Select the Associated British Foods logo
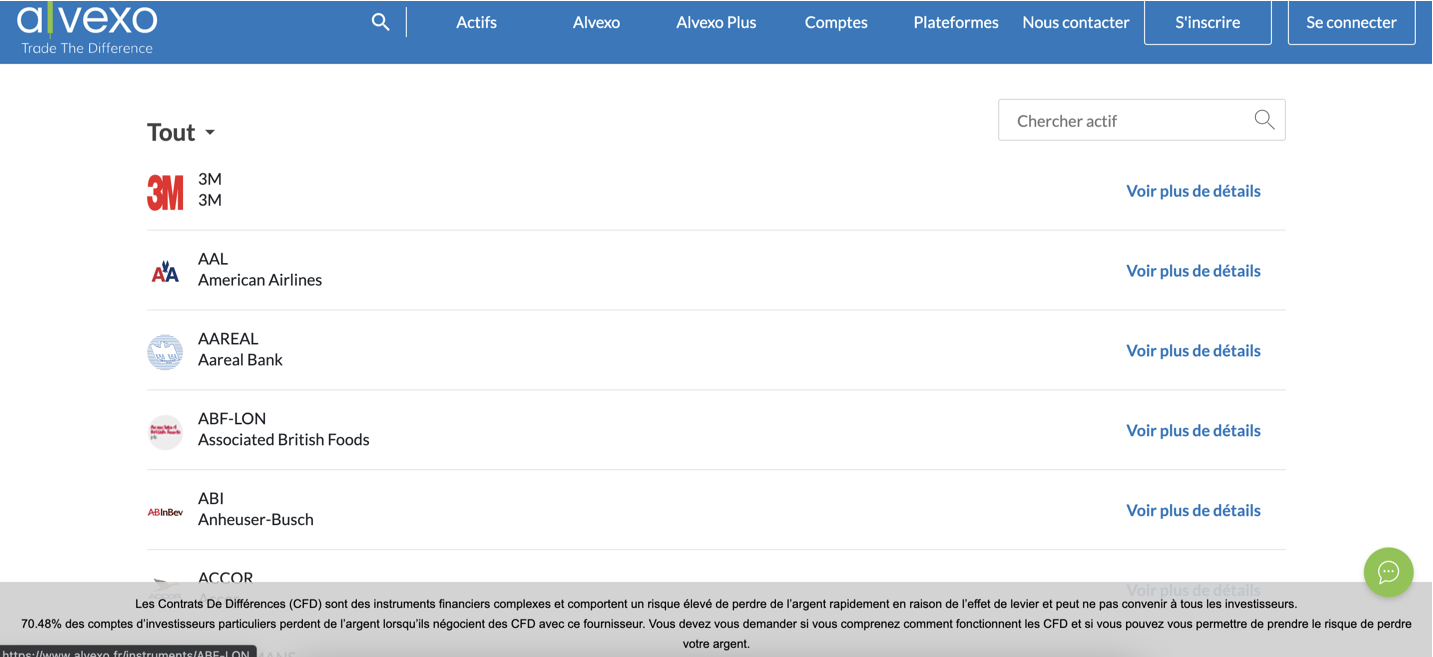 (x=165, y=431)
